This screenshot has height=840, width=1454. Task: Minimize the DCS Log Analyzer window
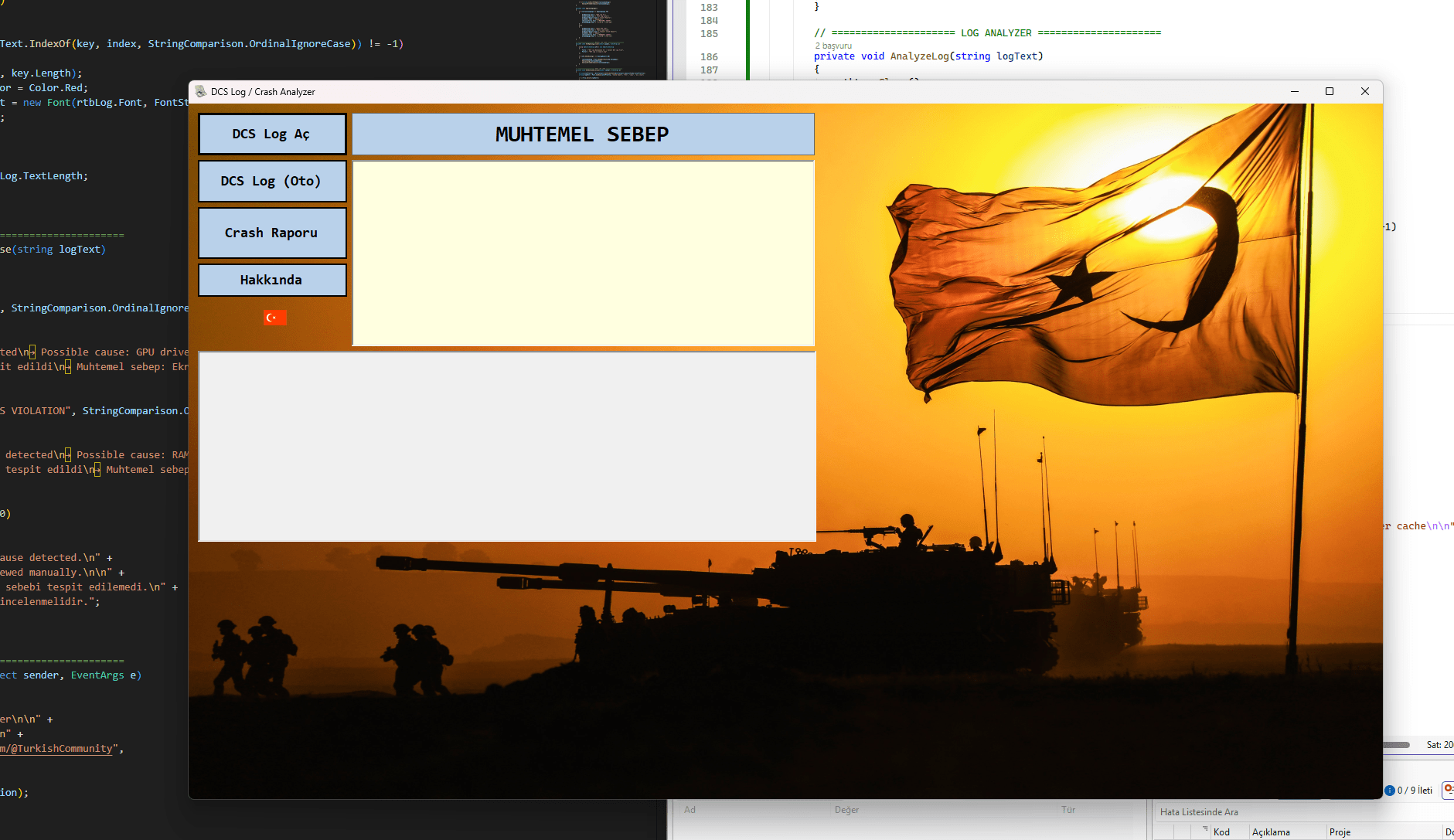1294,91
